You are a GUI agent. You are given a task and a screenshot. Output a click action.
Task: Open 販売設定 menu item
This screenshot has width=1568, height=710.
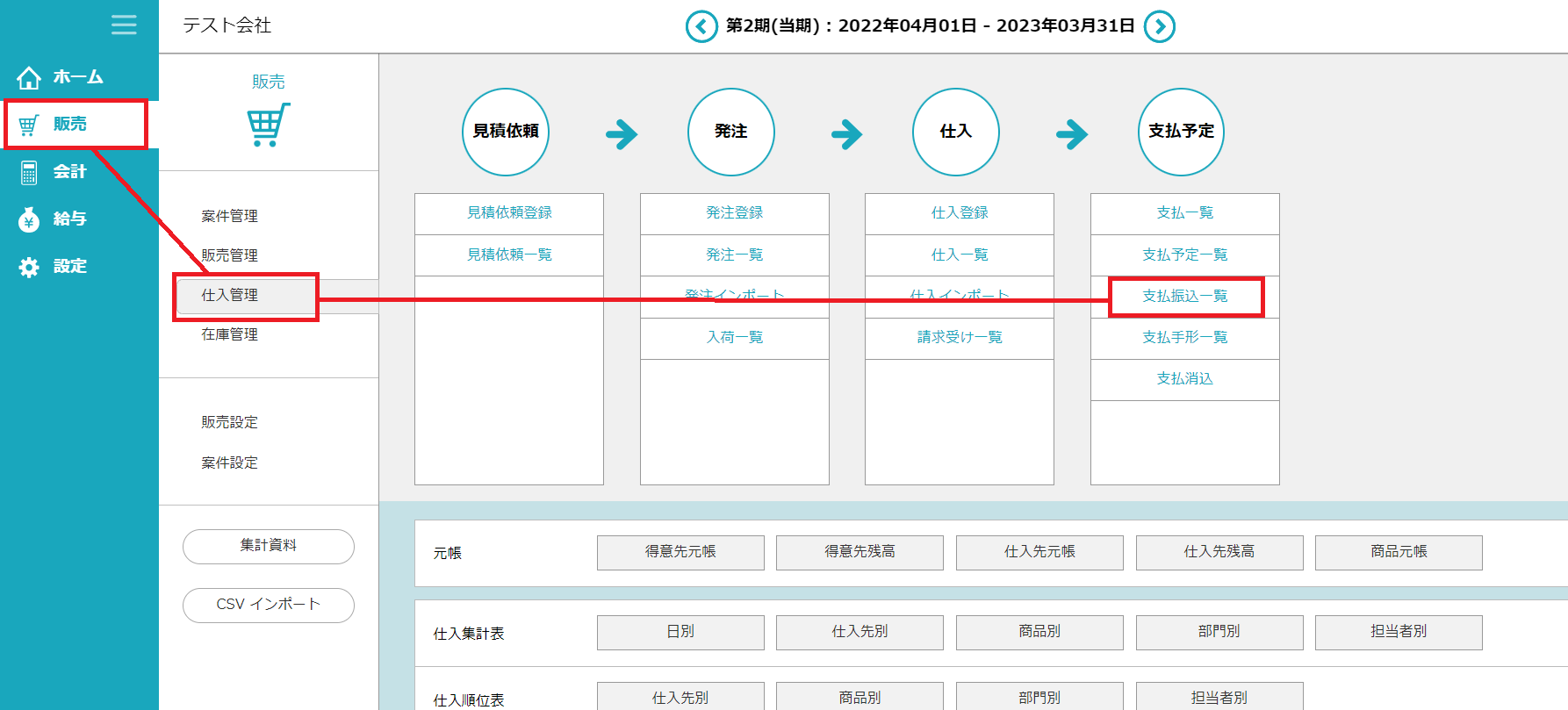[229, 422]
